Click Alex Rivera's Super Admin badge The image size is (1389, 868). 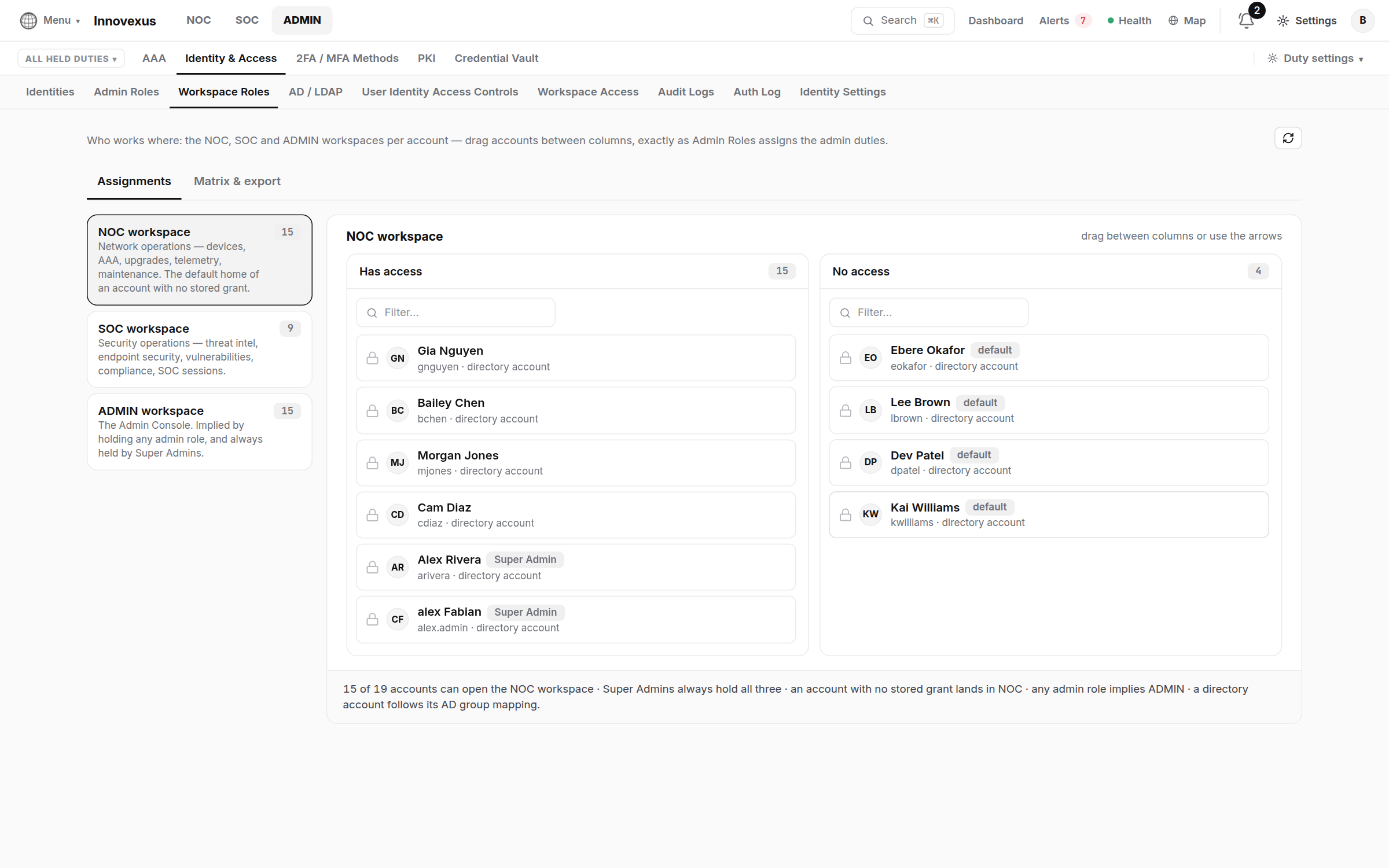(x=525, y=560)
